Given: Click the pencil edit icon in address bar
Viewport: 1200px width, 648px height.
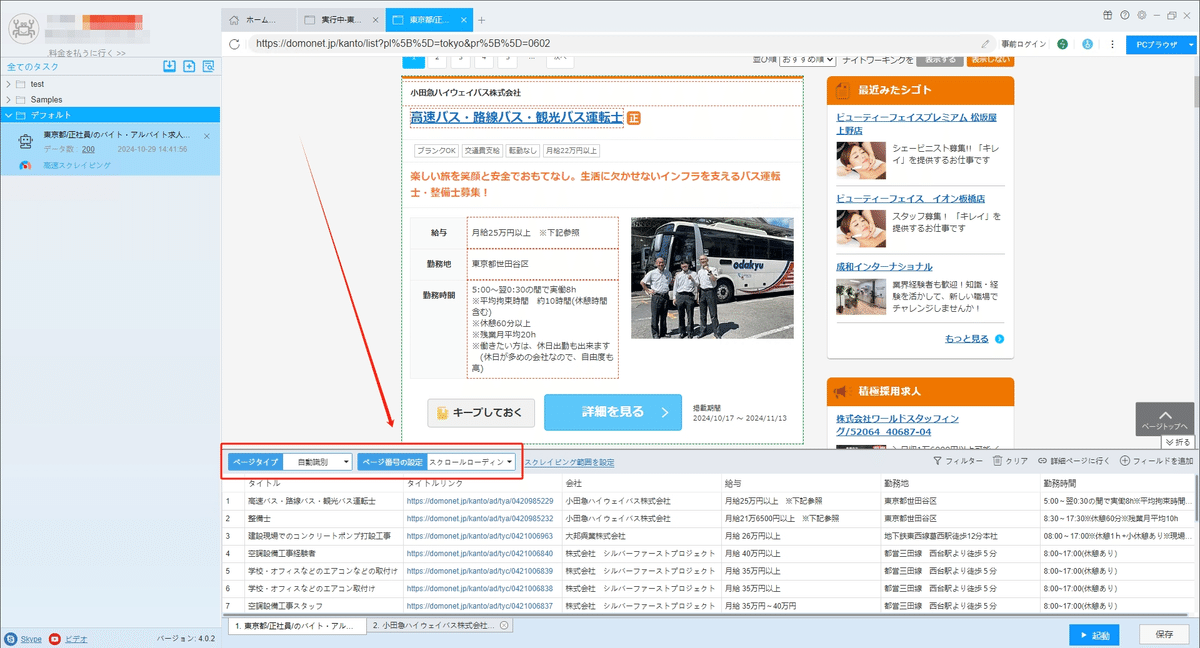Looking at the screenshot, I should tap(986, 44).
